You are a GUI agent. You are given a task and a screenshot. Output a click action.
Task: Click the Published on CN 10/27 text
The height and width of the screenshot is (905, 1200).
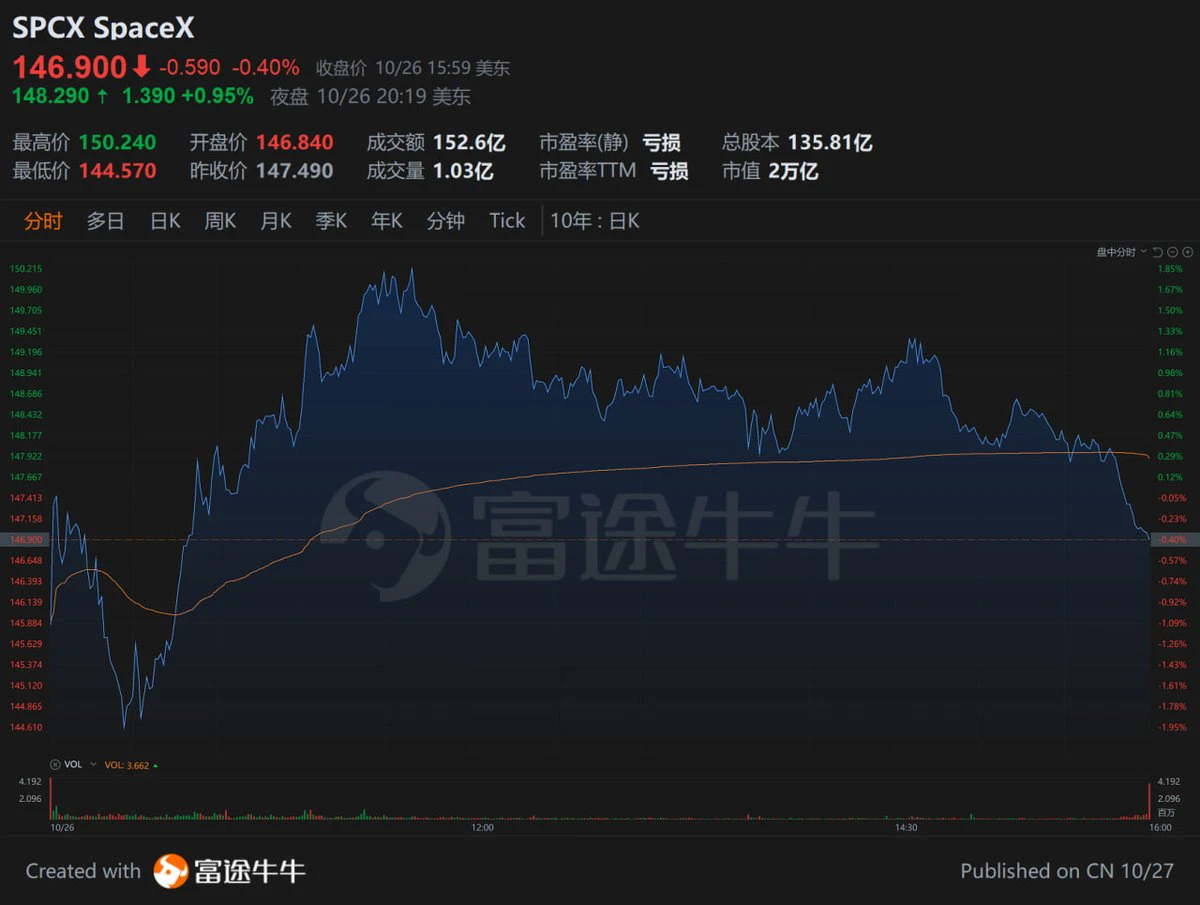click(x=1067, y=871)
